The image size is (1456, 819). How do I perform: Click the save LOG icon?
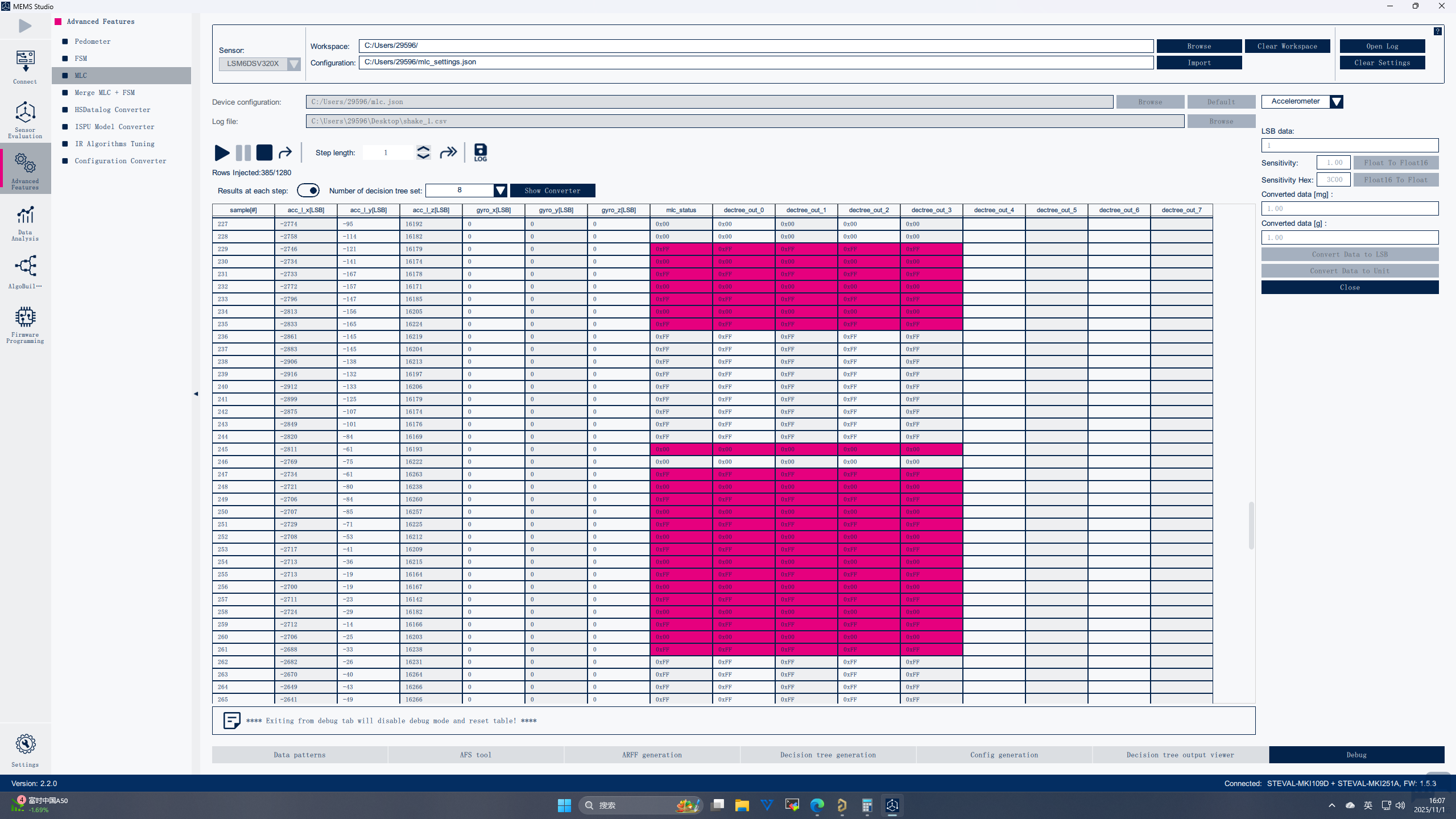click(480, 152)
